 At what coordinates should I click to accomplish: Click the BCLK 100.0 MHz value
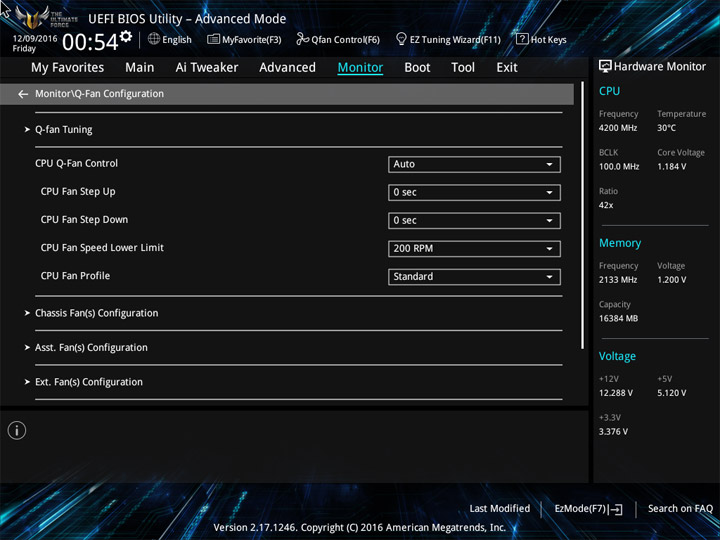point(619,167)
